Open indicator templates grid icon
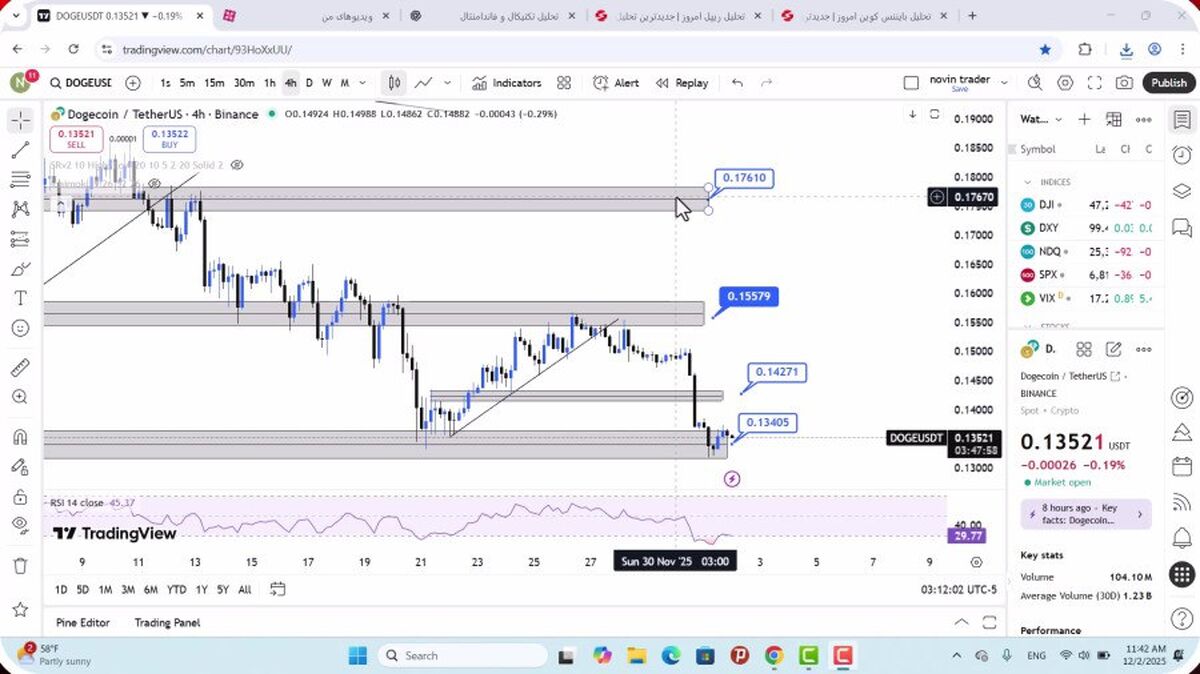 [564, 83]
